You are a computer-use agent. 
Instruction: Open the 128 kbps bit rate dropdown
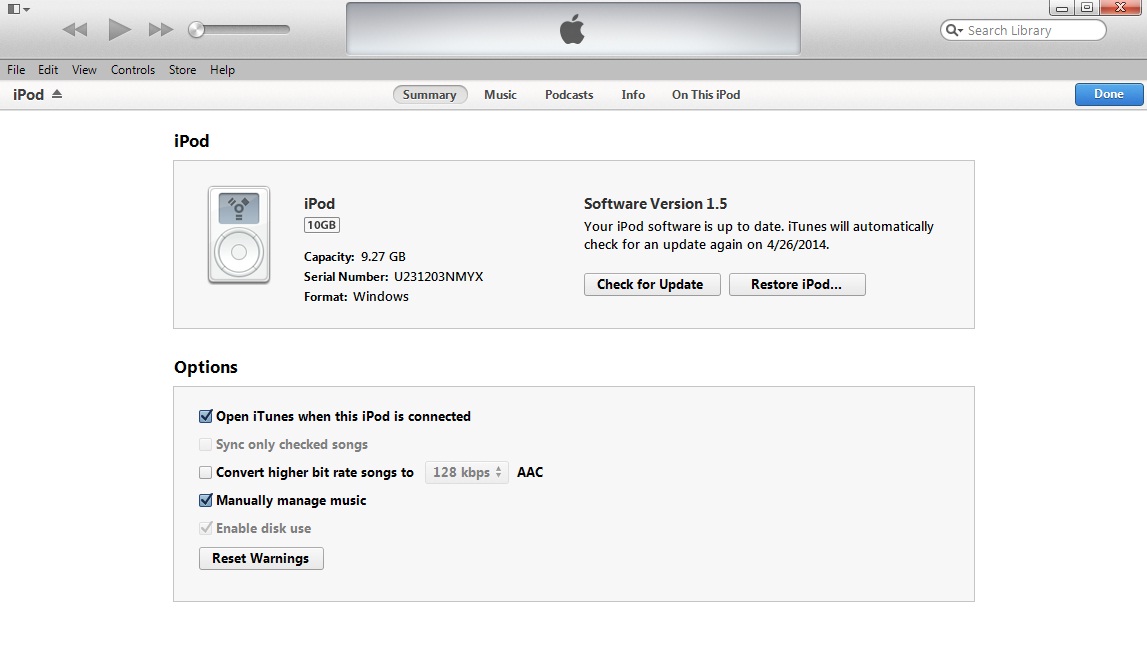[467, 473]
